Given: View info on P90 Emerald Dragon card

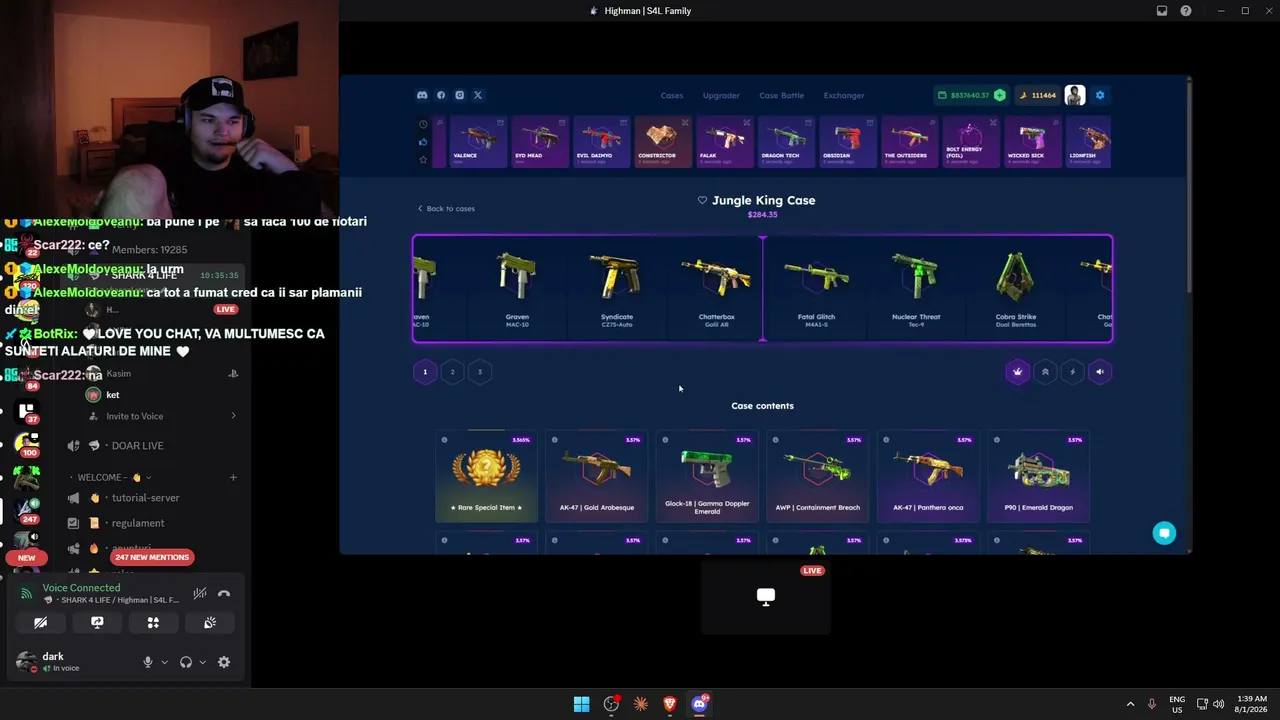Looking at the screenshot, I should pyautogui.click(x=996, y=440).
